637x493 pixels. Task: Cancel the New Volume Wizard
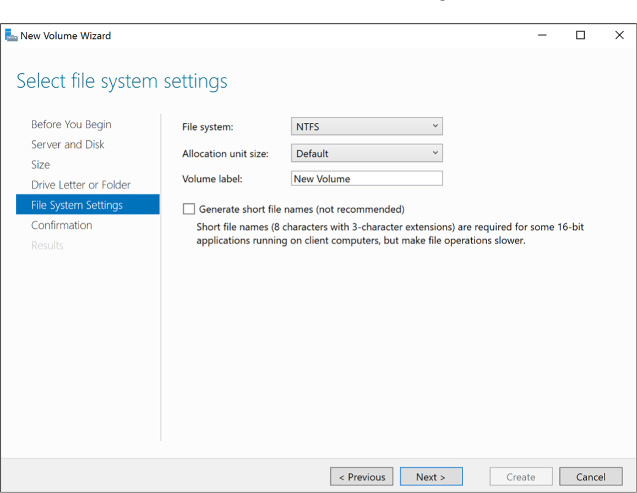(x=590, y=477)
